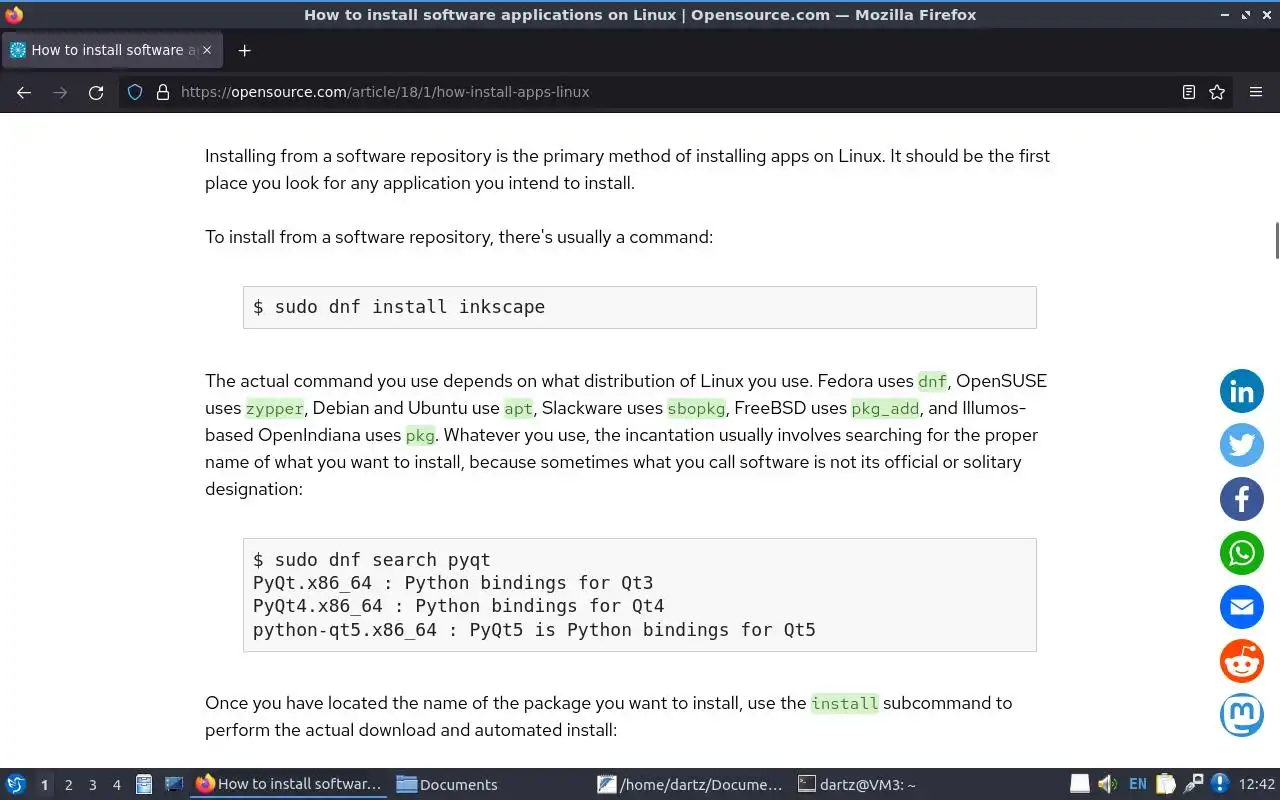Viewport: 1280px width, 800px height.
Task: Open the clipboard manager tray icon
Action: (1166, 784)
